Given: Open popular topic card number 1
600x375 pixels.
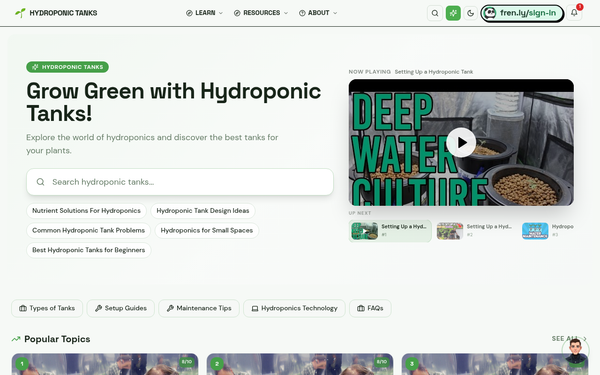Looking at the screenshot, I should tap(105, 364).
